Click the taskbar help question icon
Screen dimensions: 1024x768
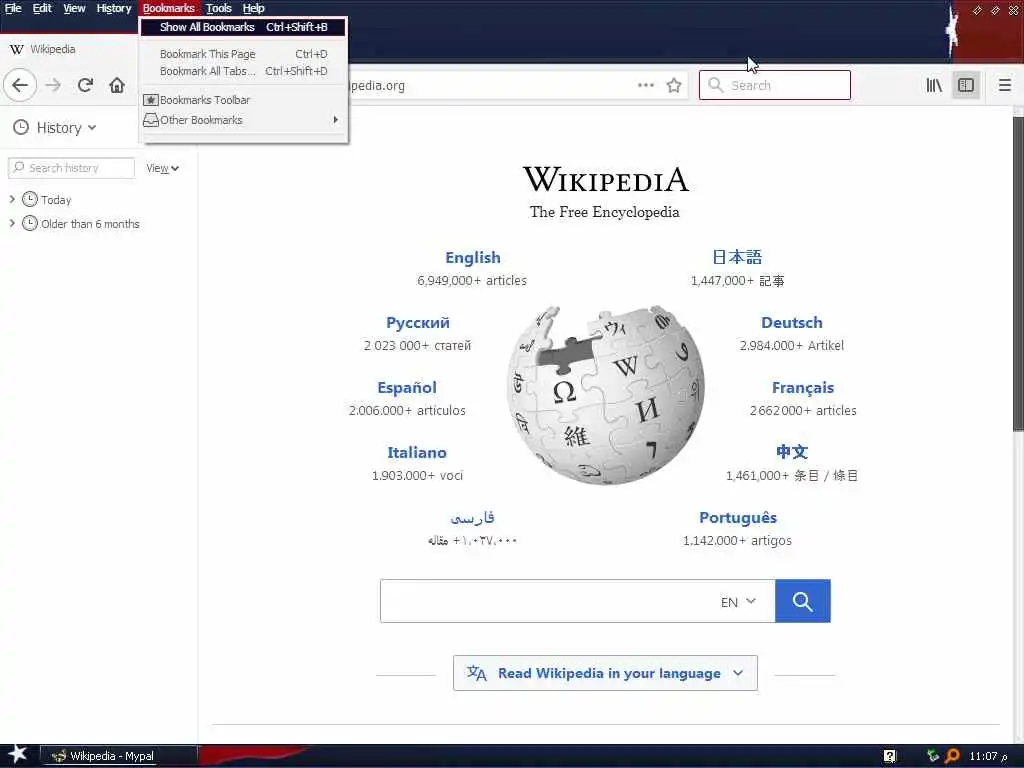pyautogui.click(x=890, y=756)
